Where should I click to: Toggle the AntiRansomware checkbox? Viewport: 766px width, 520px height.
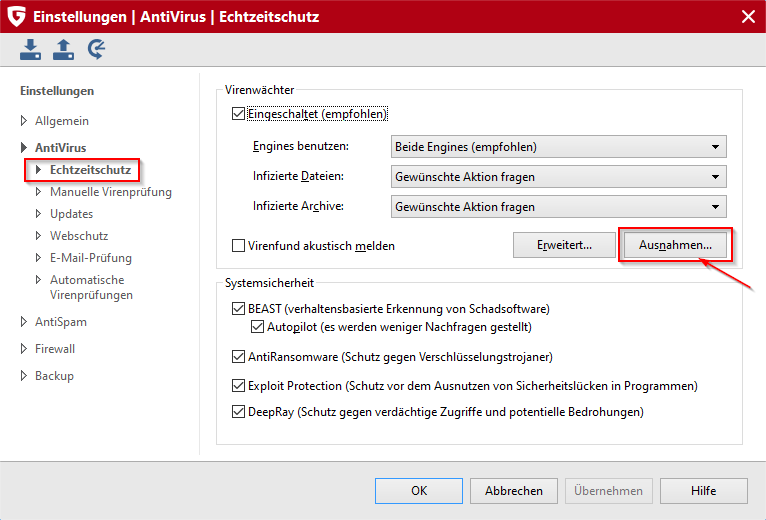point(238,357)
